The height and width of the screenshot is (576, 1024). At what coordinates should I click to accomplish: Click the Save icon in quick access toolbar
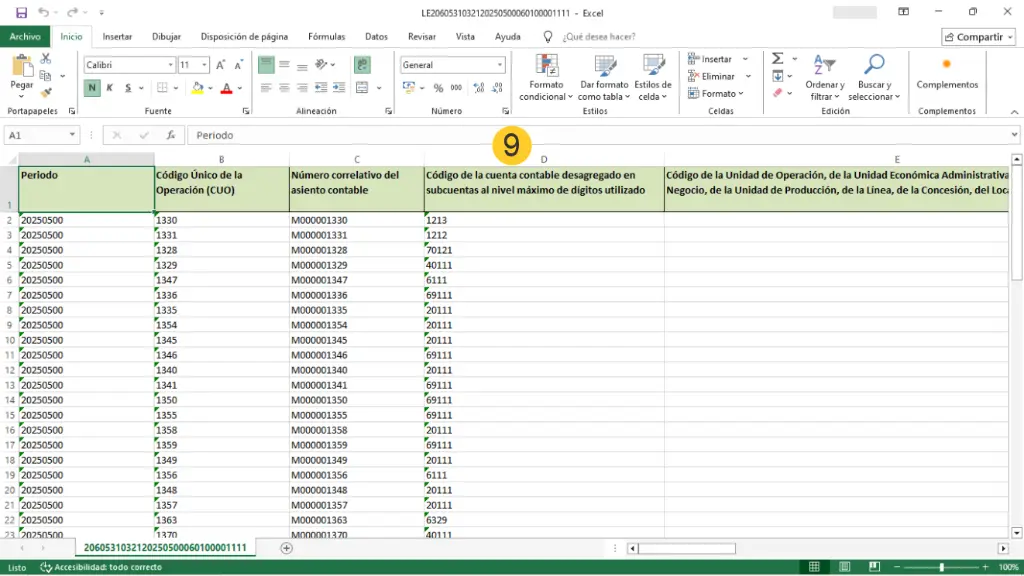click(x=19, y=12)
